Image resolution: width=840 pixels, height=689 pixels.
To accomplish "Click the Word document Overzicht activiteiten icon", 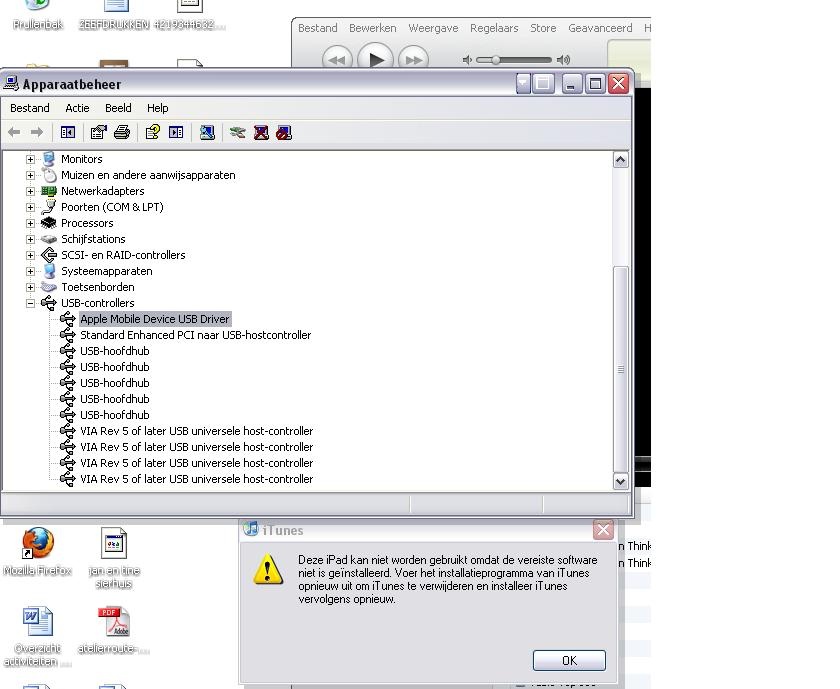I will point(38,621).
